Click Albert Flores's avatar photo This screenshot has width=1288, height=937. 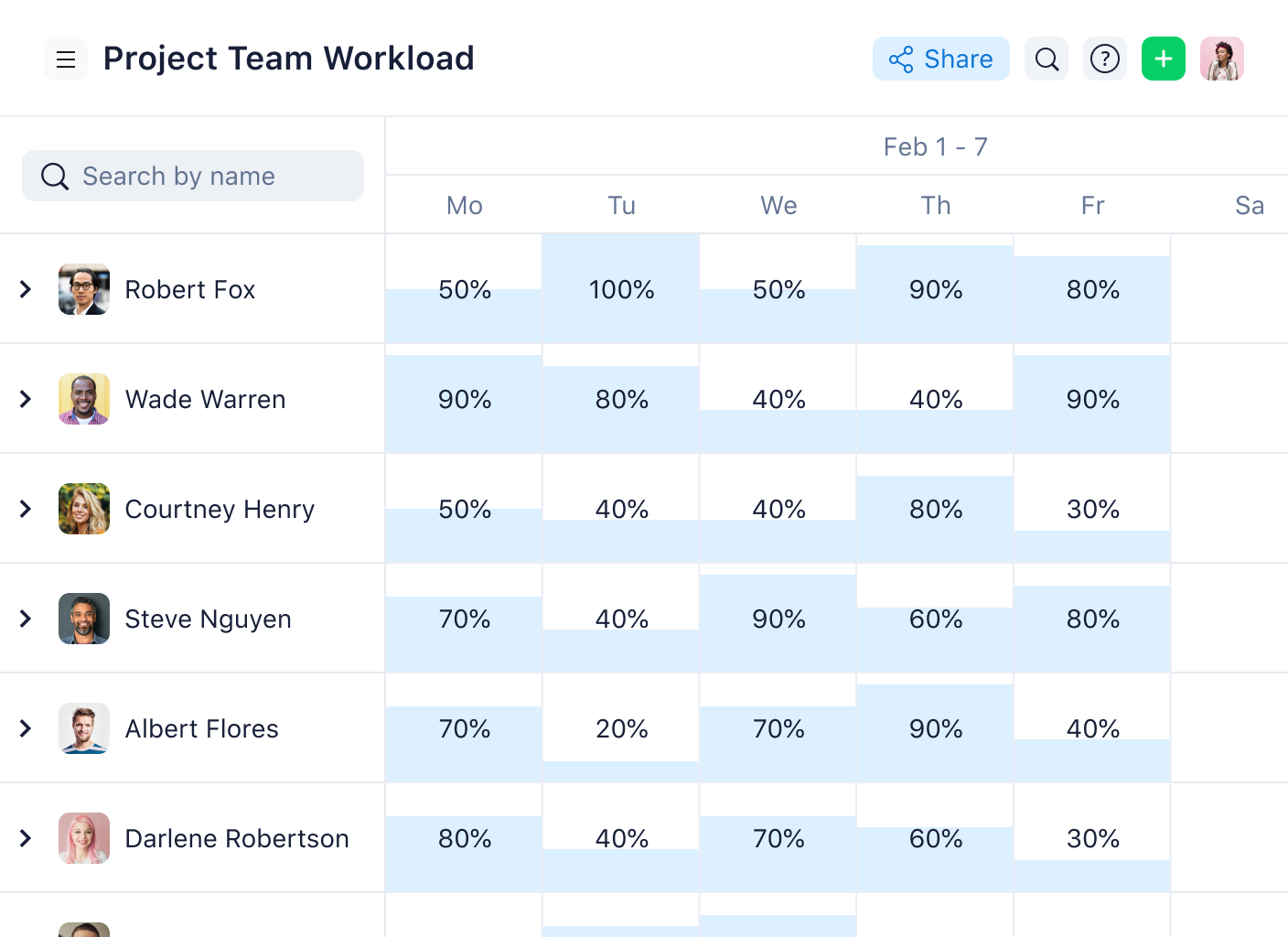pos(84,728)
